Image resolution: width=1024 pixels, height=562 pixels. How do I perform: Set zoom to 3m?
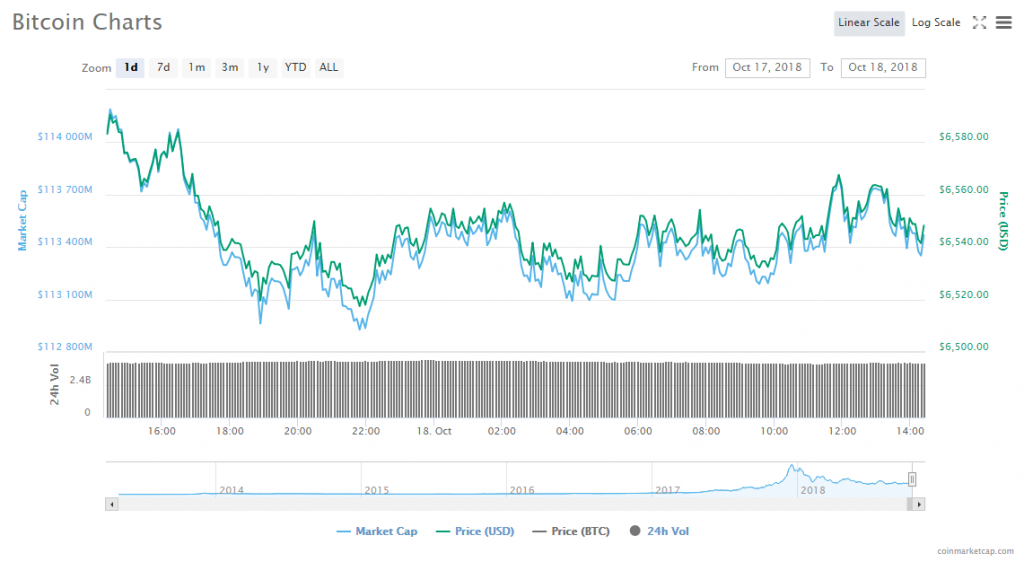click(x=229, y=68)
